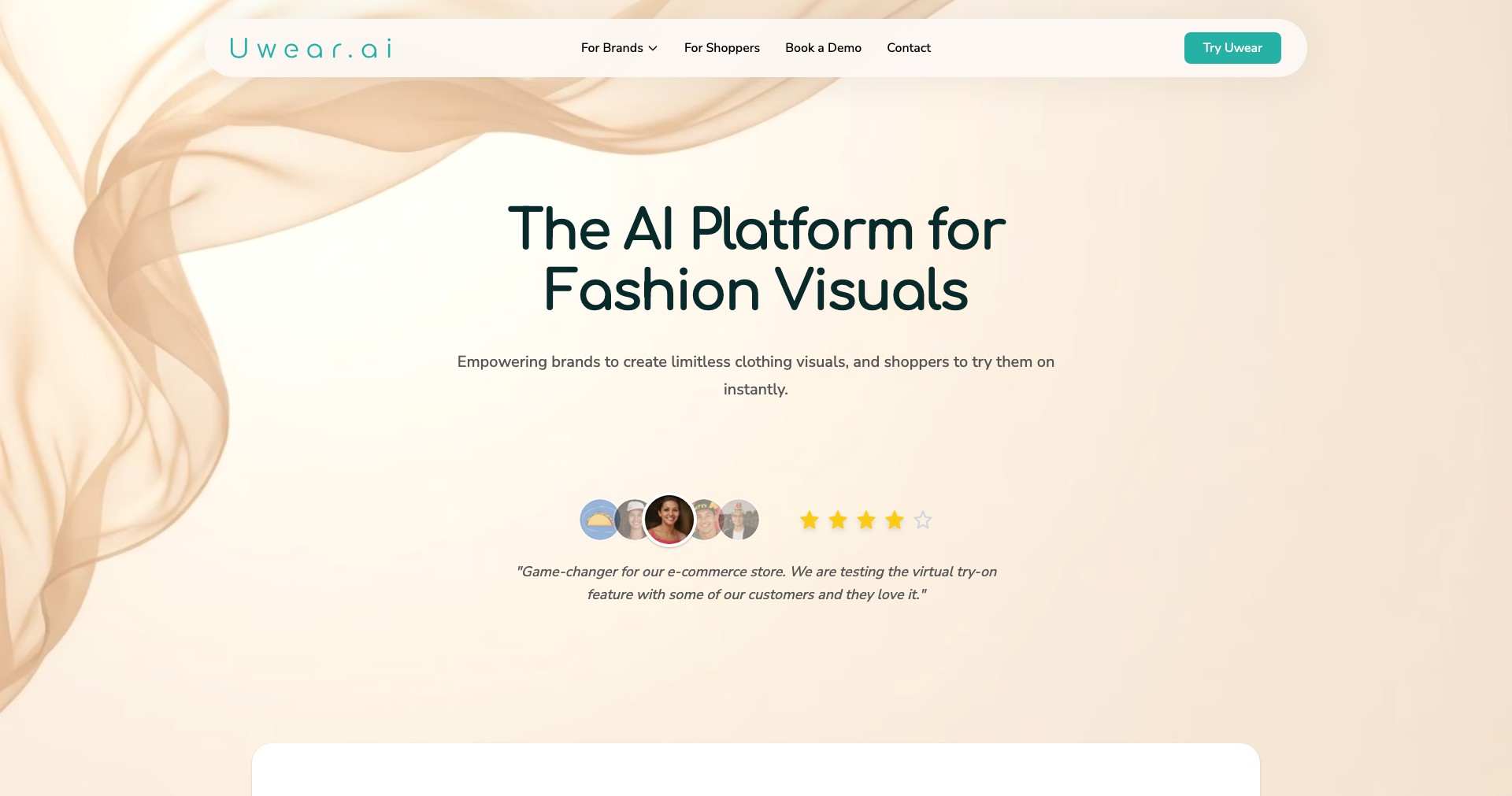1512x796 pixels.
Task: Click the "Game-changer for our e-commerce store" testimonial
Action: [756, 583]
